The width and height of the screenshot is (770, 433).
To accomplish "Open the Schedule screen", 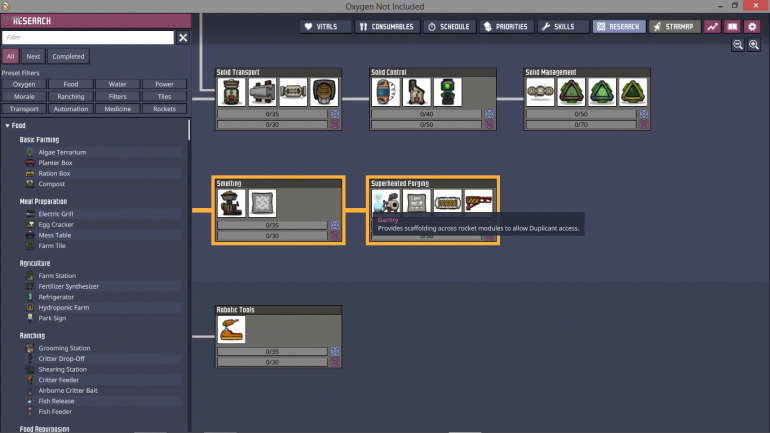I will click(x=449, y=27).
